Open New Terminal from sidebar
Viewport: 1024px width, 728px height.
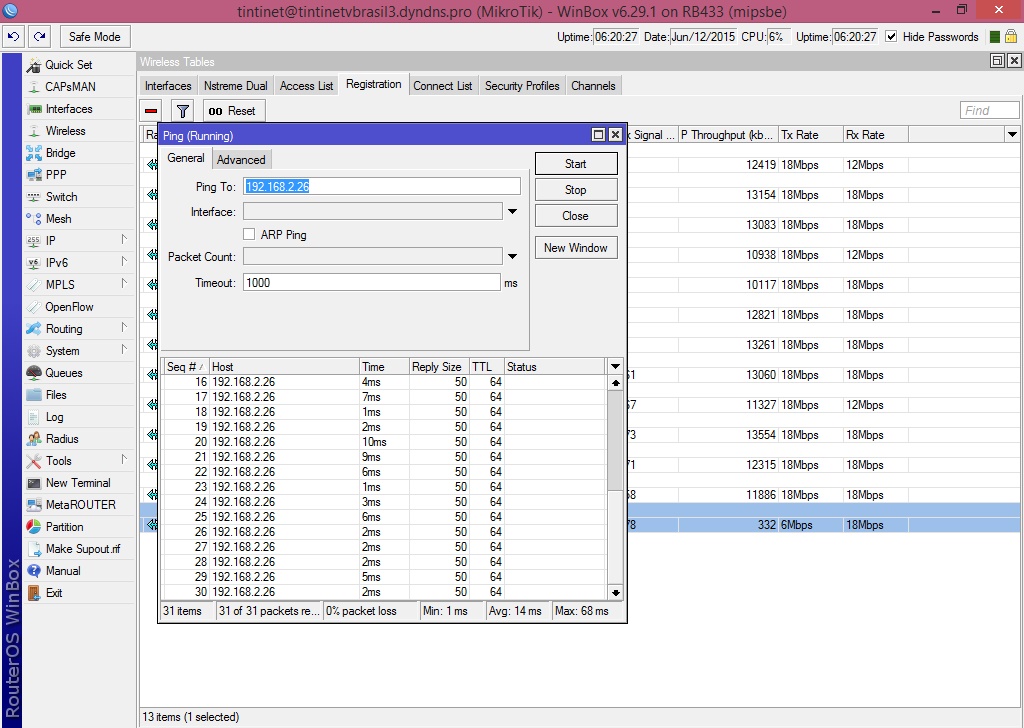(77, 483)
